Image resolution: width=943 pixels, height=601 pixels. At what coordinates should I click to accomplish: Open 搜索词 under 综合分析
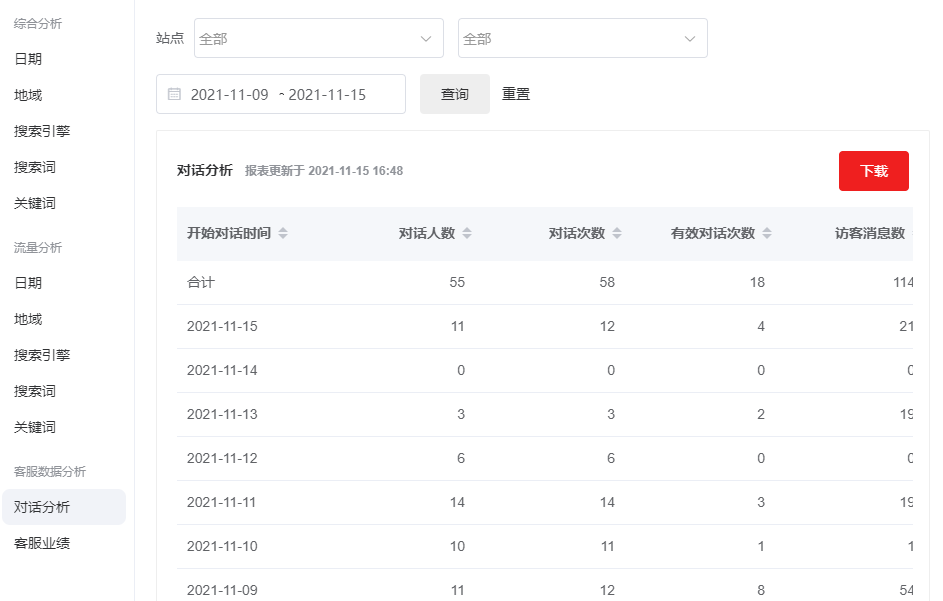(x=35, y=167)
